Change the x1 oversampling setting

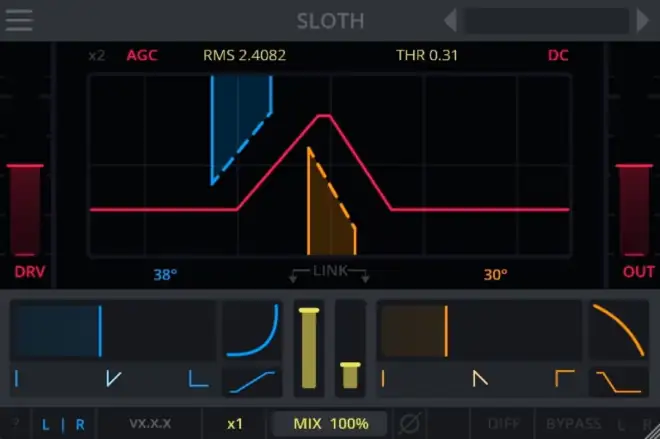[x=235, y=424]
